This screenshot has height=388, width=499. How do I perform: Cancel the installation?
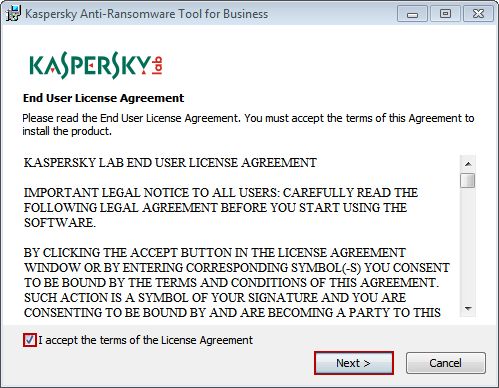(446, 363)
